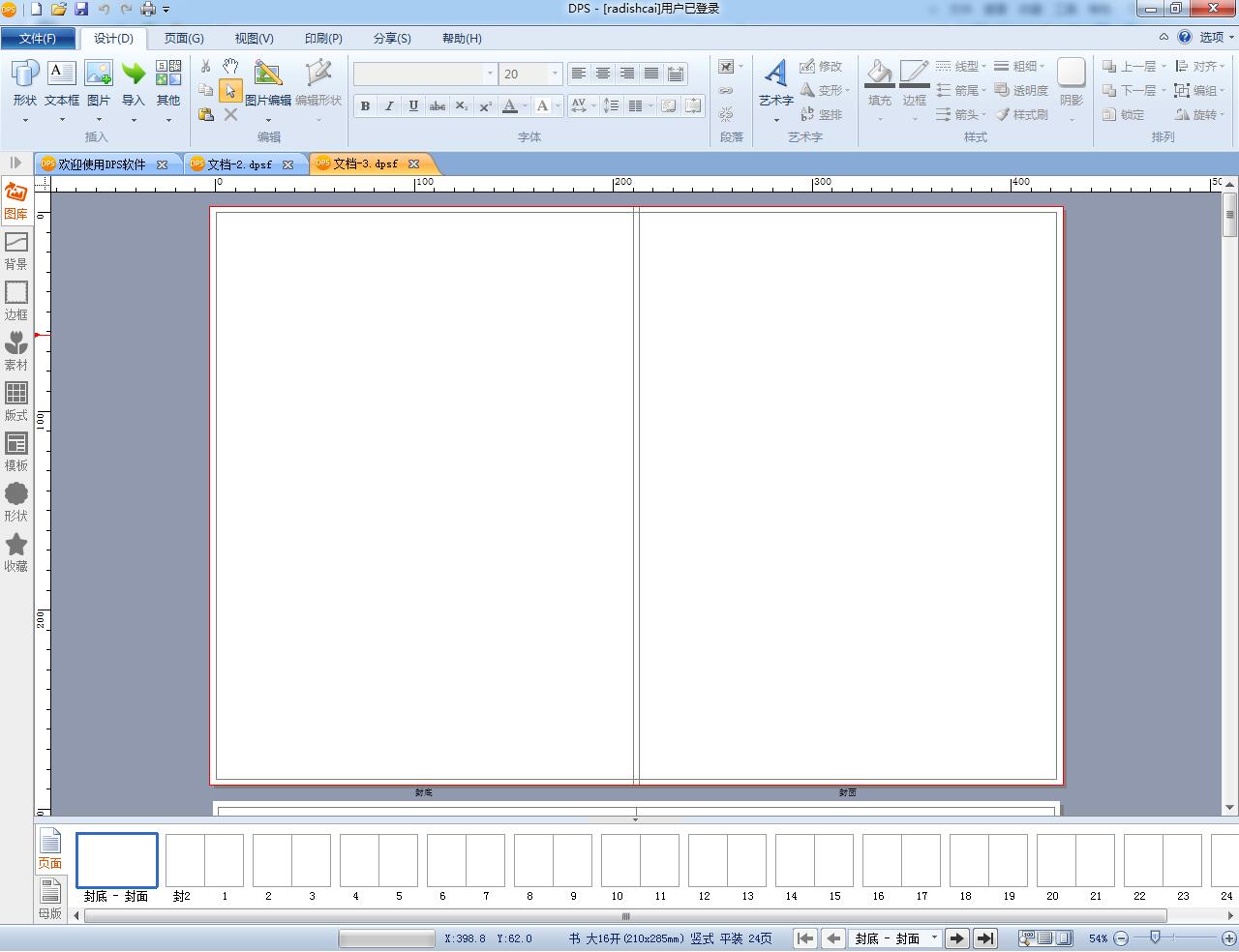1239x952 pixels.
Task: Click the paste clipboard icon
Action: (x=205, y=114)
